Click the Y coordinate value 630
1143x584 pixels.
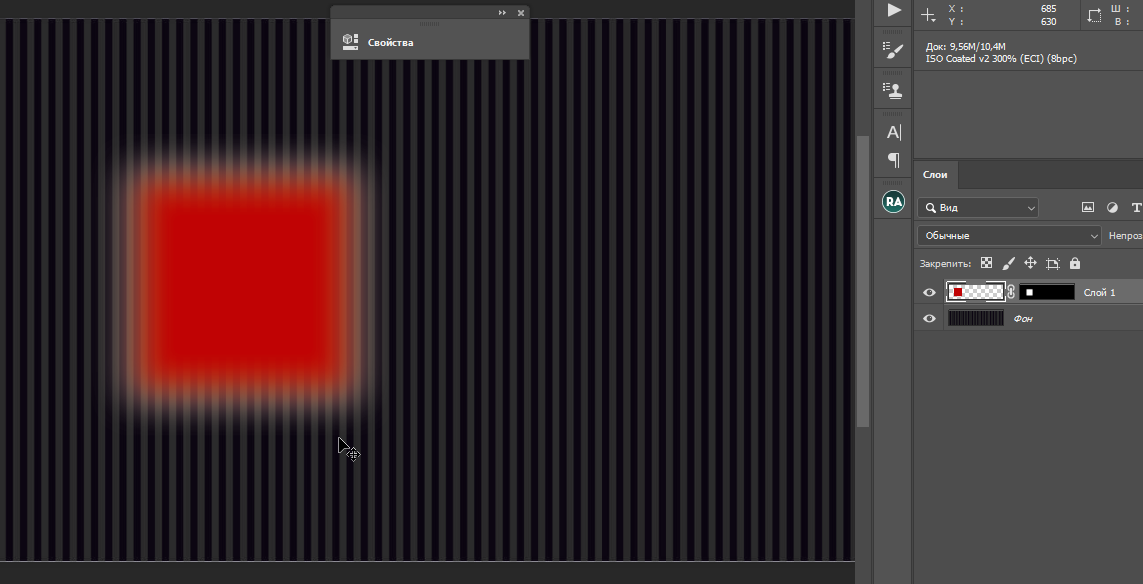click(x=1048, y=22)
